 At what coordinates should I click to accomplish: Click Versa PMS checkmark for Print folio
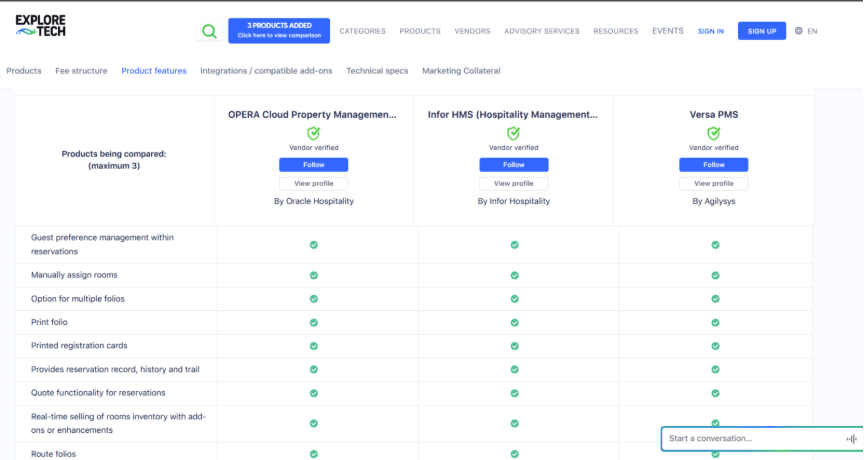(x=715, y=322)
